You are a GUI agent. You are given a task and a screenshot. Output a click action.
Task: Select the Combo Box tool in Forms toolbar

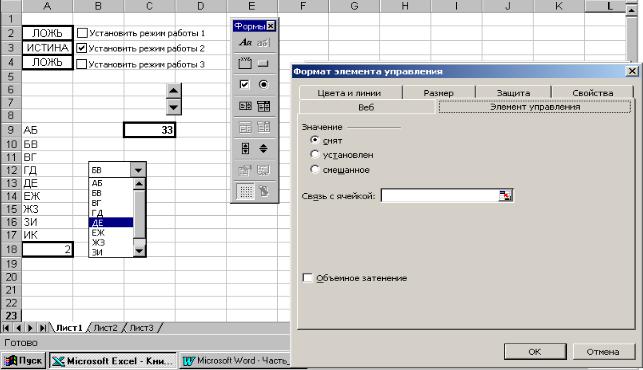tap(264, 106)
